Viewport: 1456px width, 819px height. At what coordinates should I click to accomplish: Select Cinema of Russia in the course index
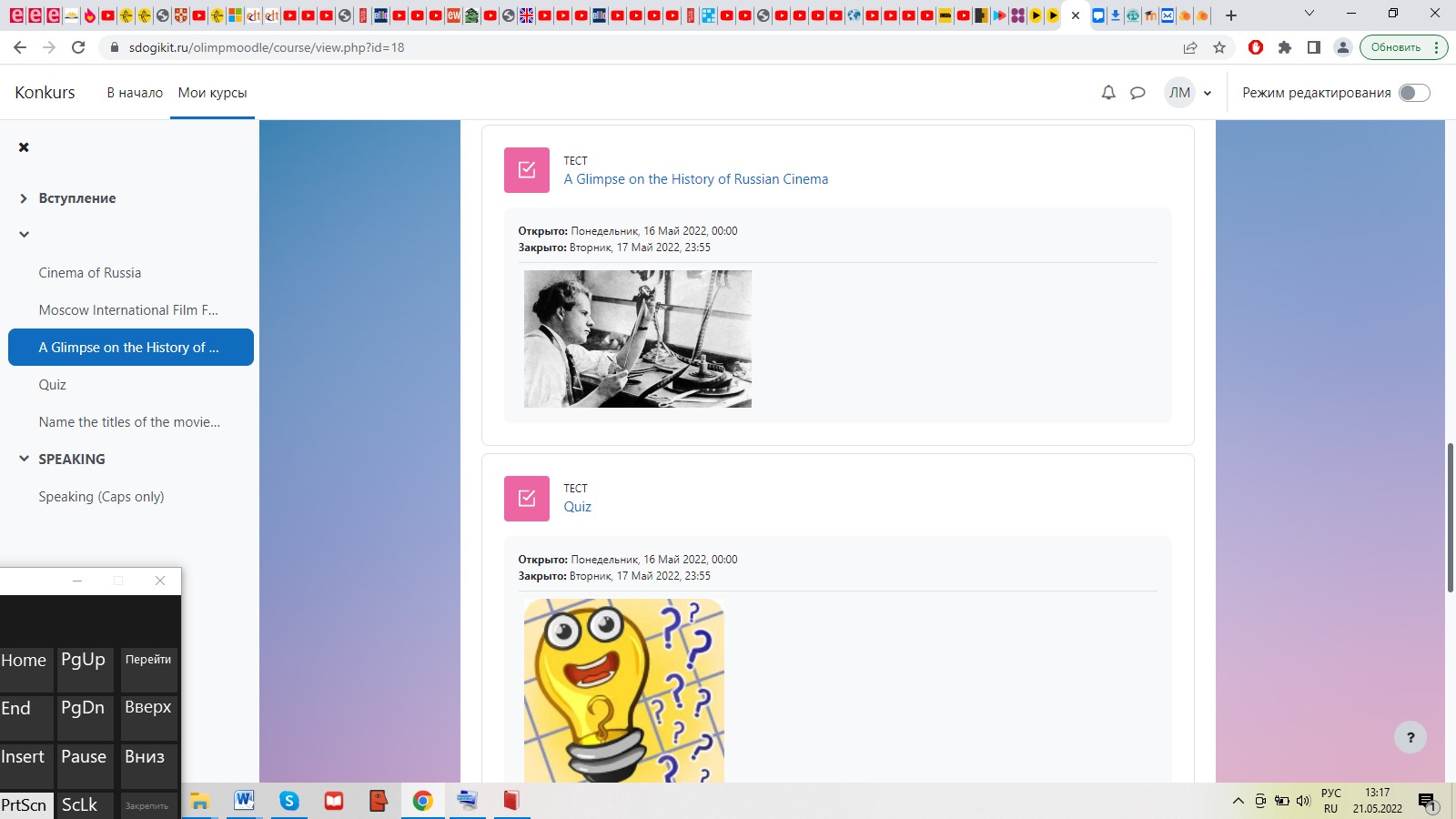(x=90, y=273)
